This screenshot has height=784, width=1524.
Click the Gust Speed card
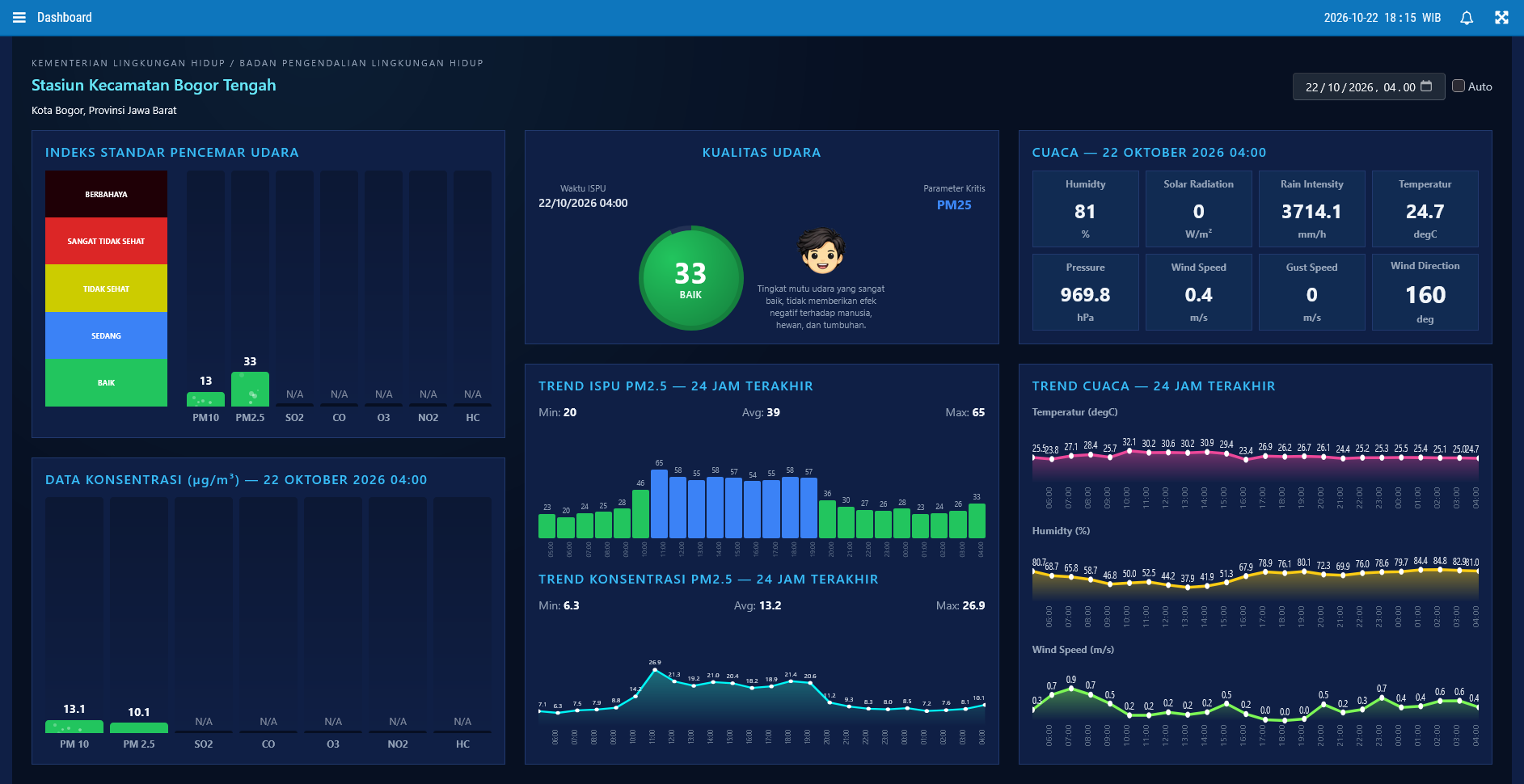point(1311,292)
